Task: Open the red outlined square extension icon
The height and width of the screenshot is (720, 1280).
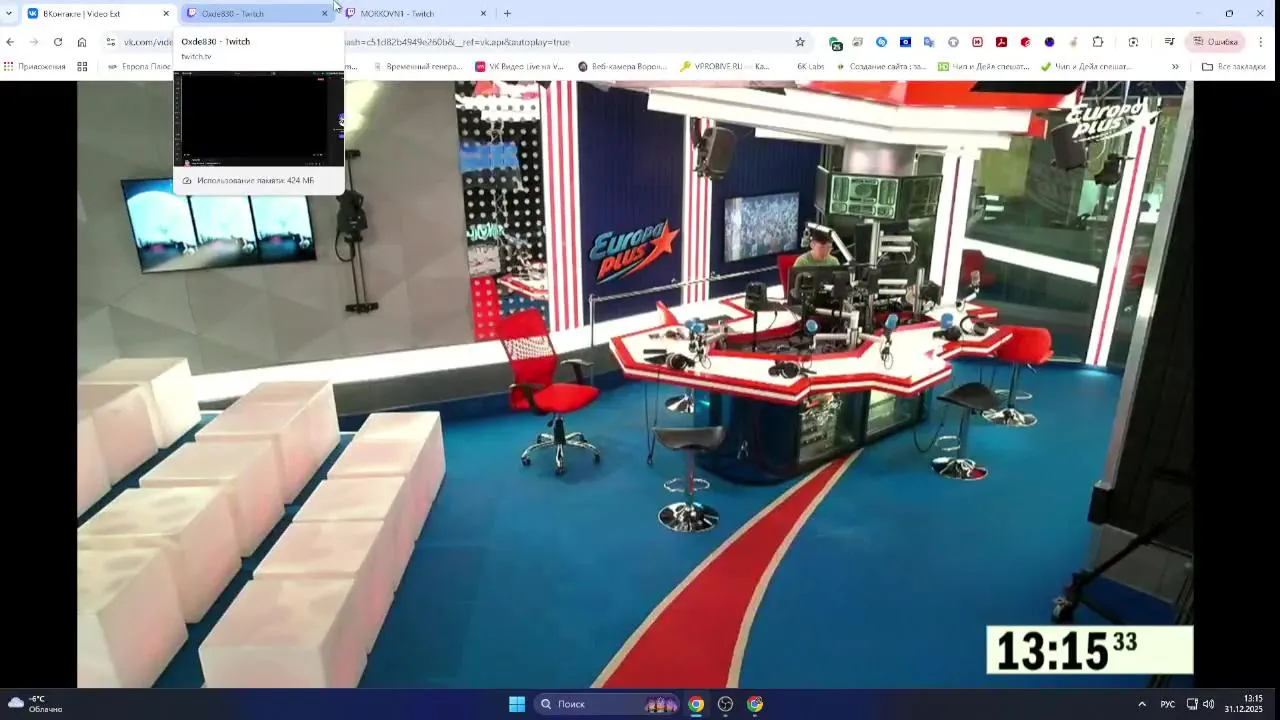Action: [977, 42]
